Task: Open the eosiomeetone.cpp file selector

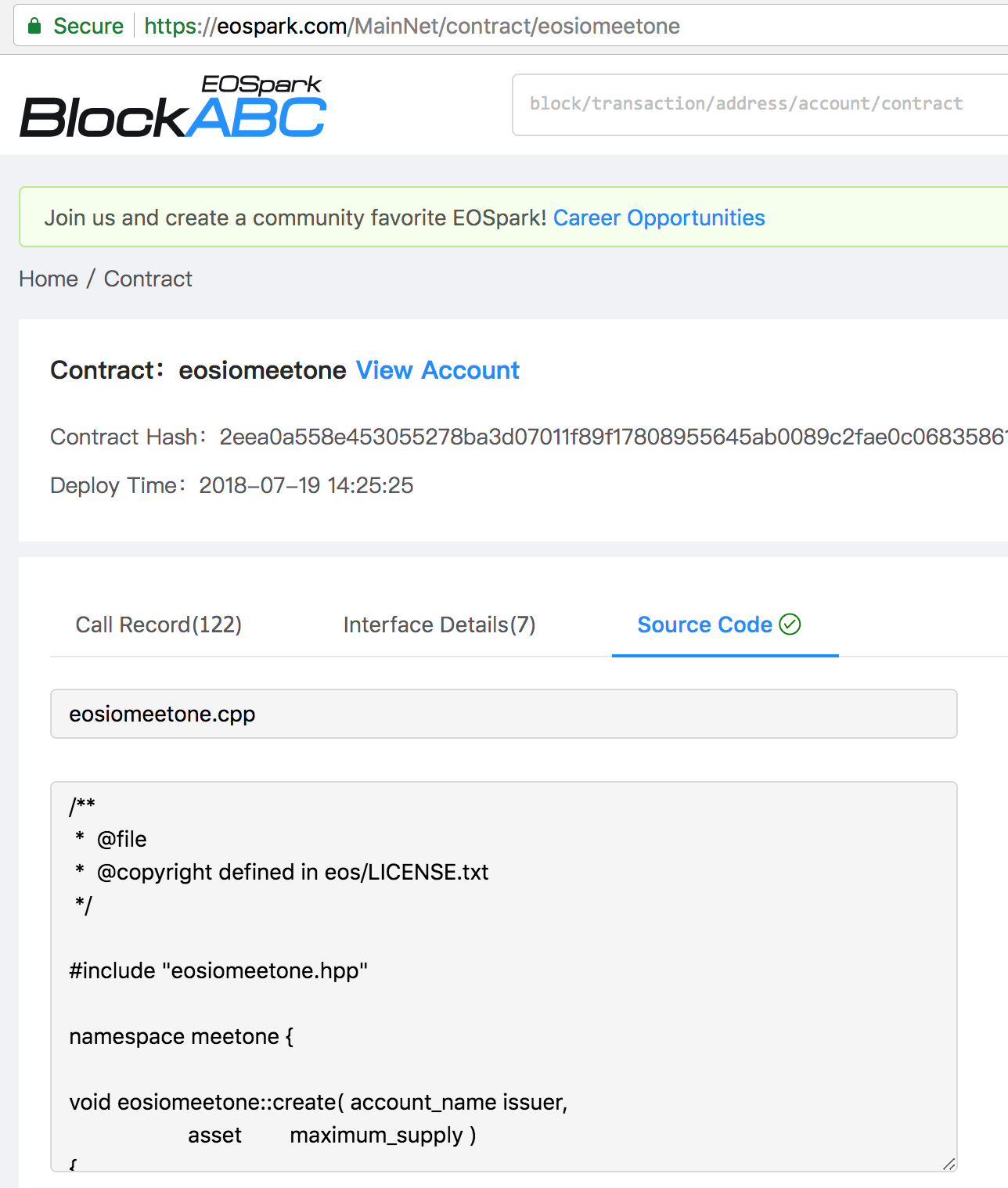Action: point(503,714)
